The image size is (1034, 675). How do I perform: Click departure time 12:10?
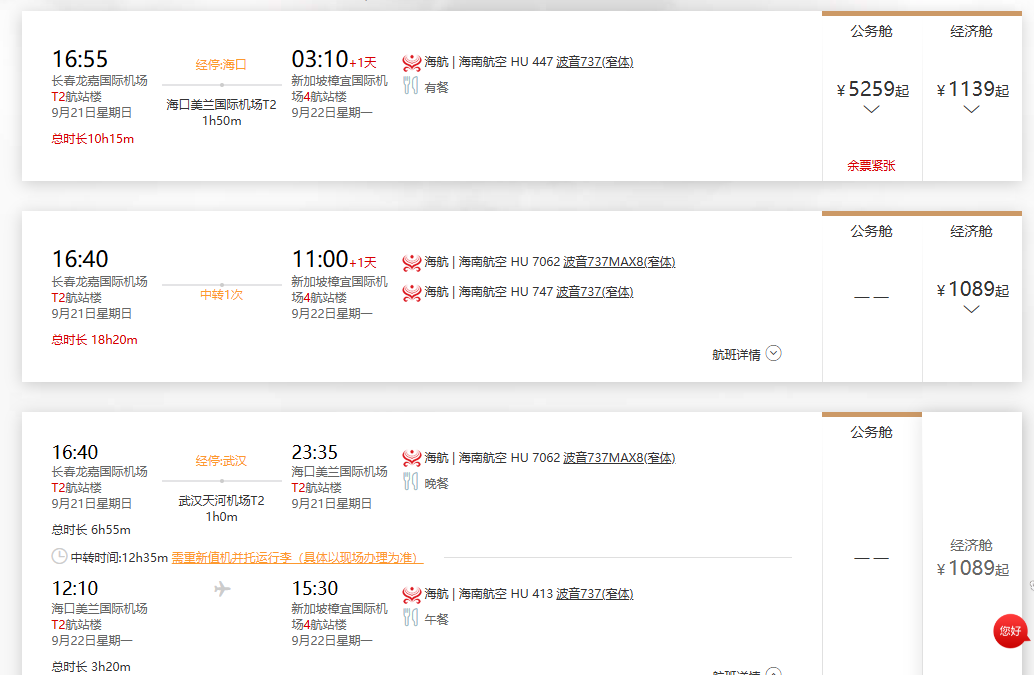coord(75,588)
